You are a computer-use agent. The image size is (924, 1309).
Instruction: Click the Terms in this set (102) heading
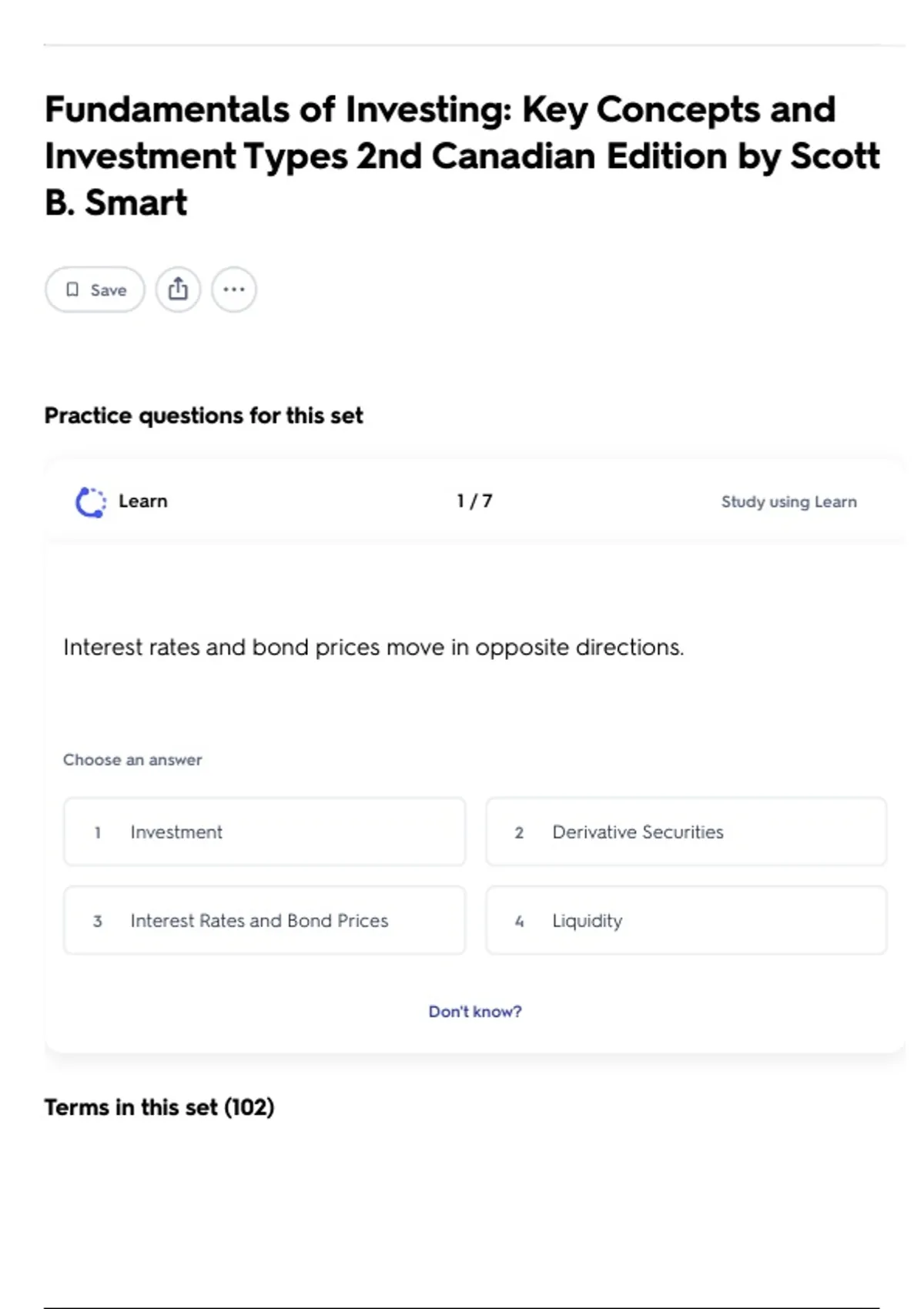[x=159, y=1107]
